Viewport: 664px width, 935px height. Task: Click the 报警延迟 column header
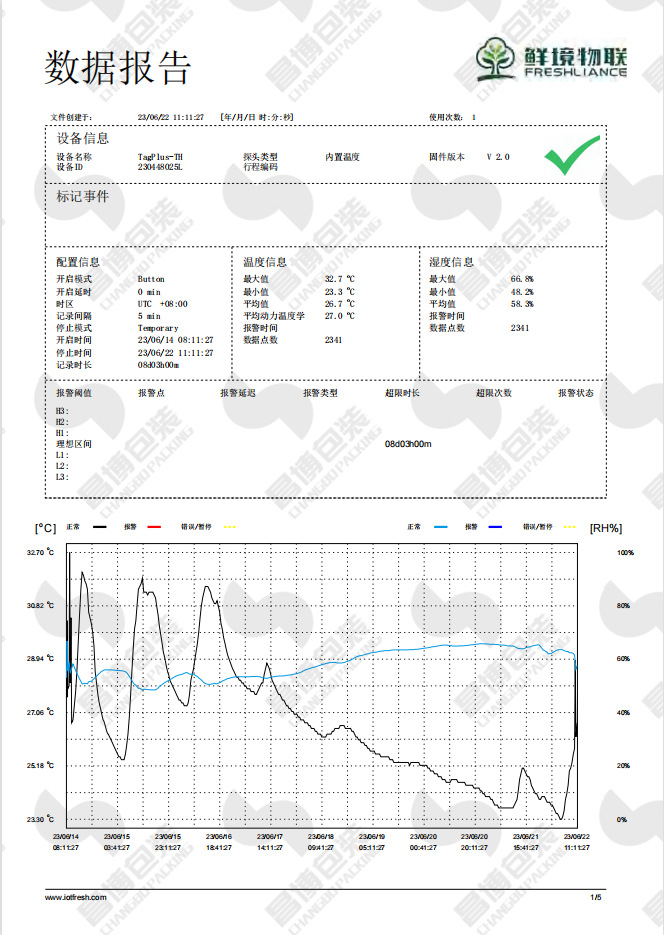(x=237, y=393)
